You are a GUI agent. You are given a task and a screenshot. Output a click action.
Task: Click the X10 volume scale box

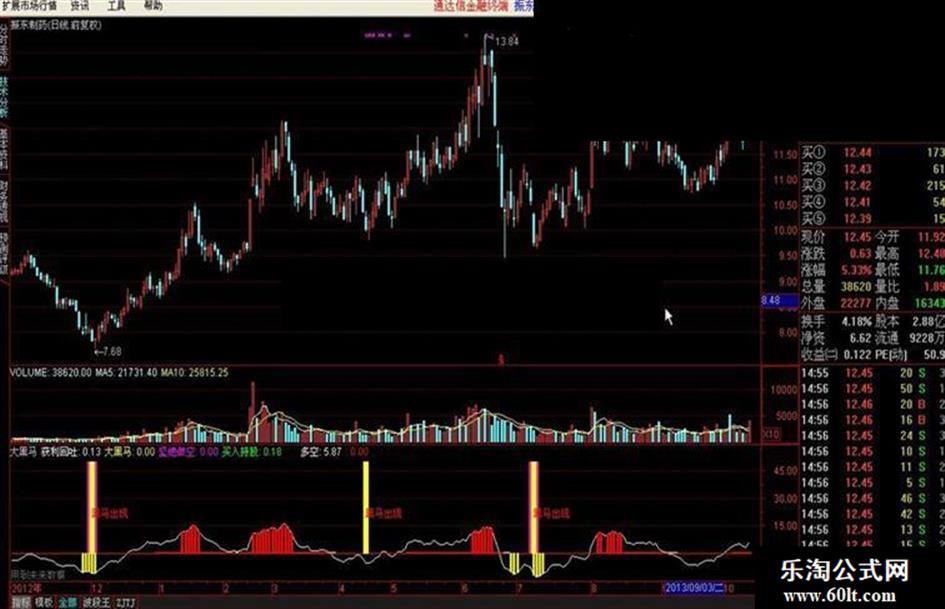[771, 434]
